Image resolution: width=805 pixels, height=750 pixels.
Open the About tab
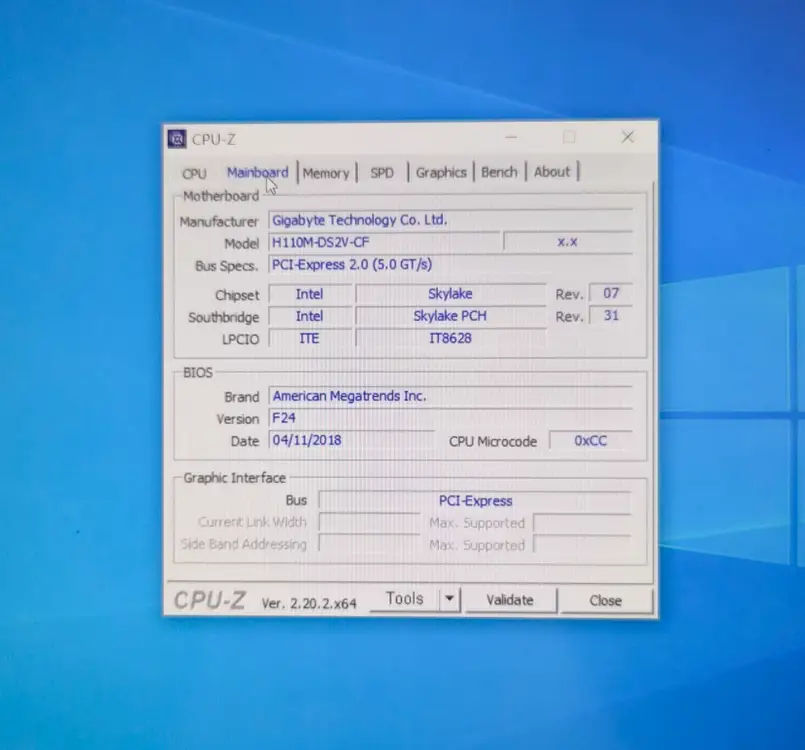click(x=552, y=171)
